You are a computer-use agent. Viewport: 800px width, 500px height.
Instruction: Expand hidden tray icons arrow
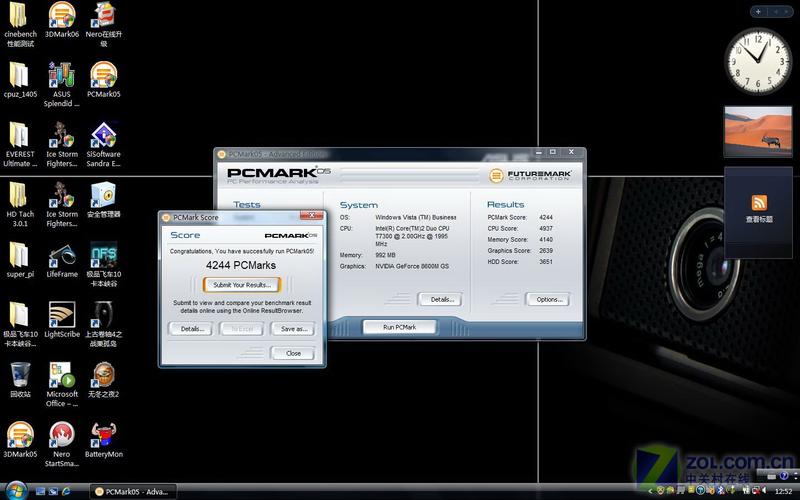click(650, 491)
